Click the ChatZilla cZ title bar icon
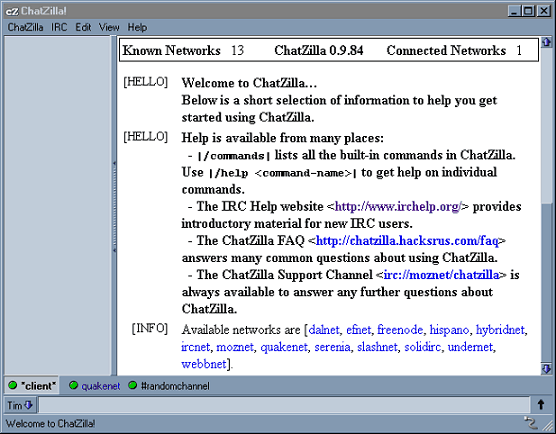 [x=12, y=11]
